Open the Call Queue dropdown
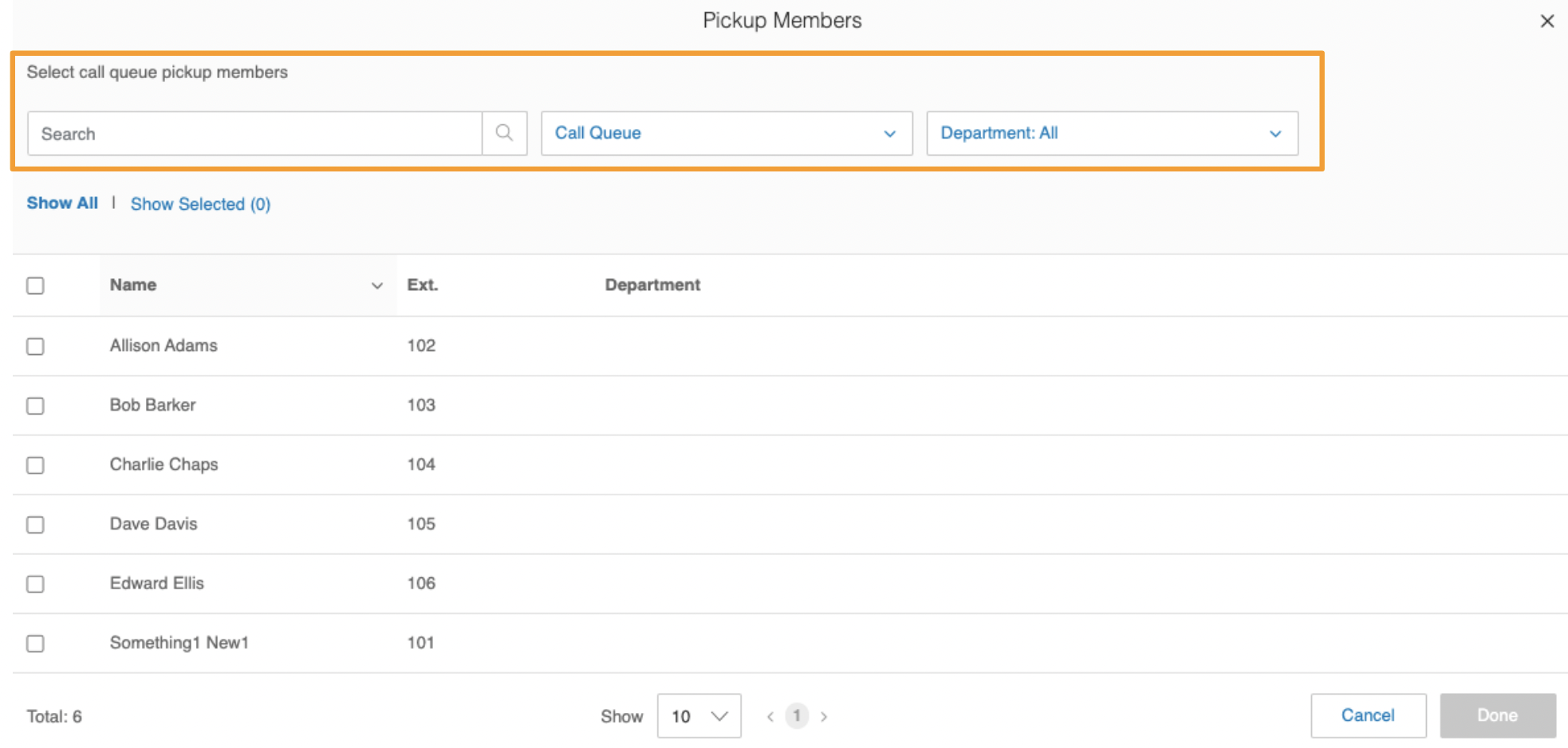The width and height of the screenshot is (1568, 748). tap(726, 133)
